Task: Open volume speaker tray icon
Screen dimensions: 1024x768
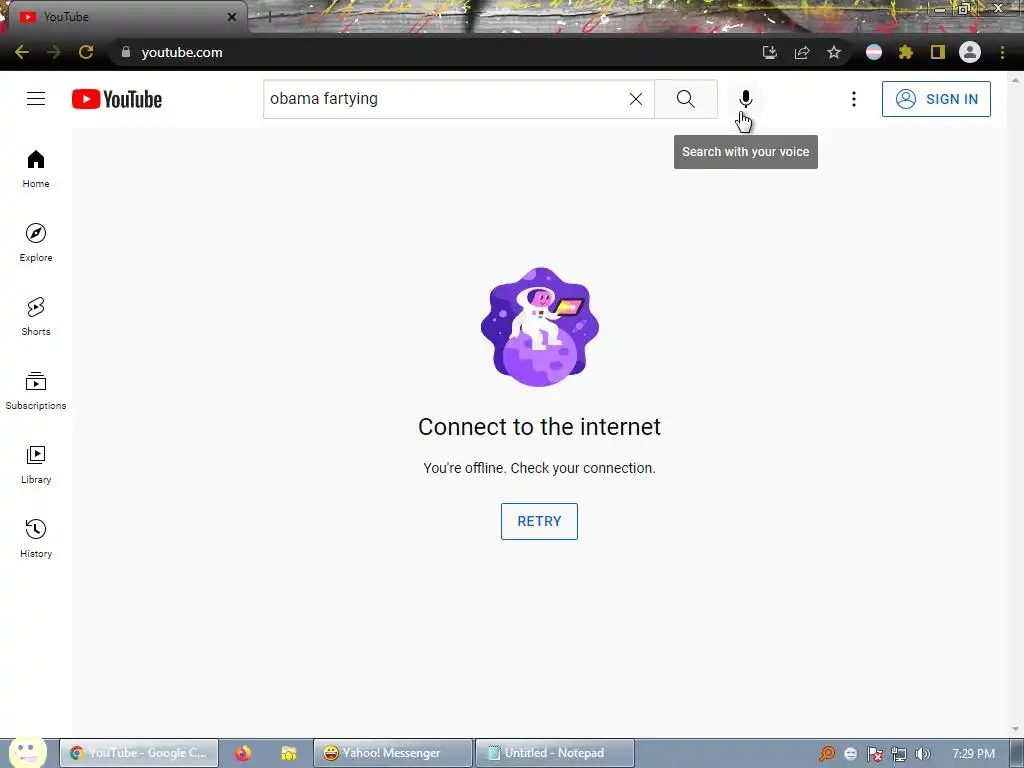Action: 922,754
